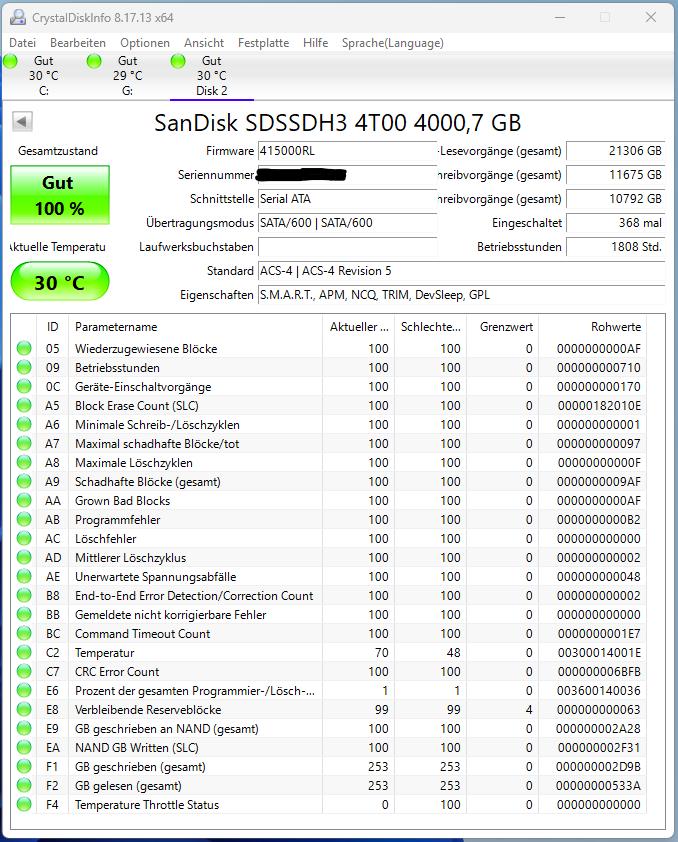Select the C: drive tab
This screenshot has height=842, width=678.
44,76
